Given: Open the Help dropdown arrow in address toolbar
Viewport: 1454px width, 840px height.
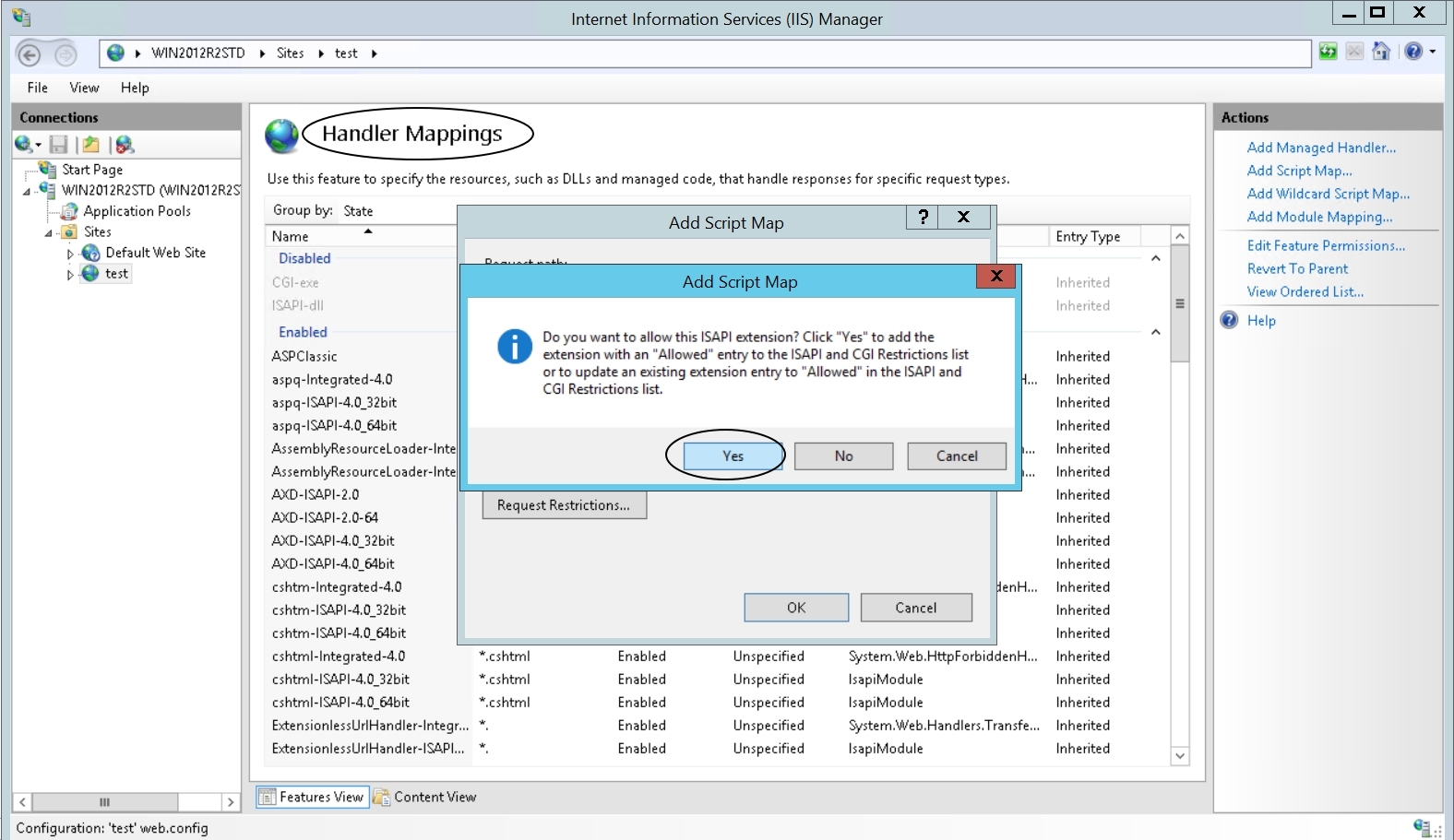Looking at the screenshot, I should point(1433,52).
